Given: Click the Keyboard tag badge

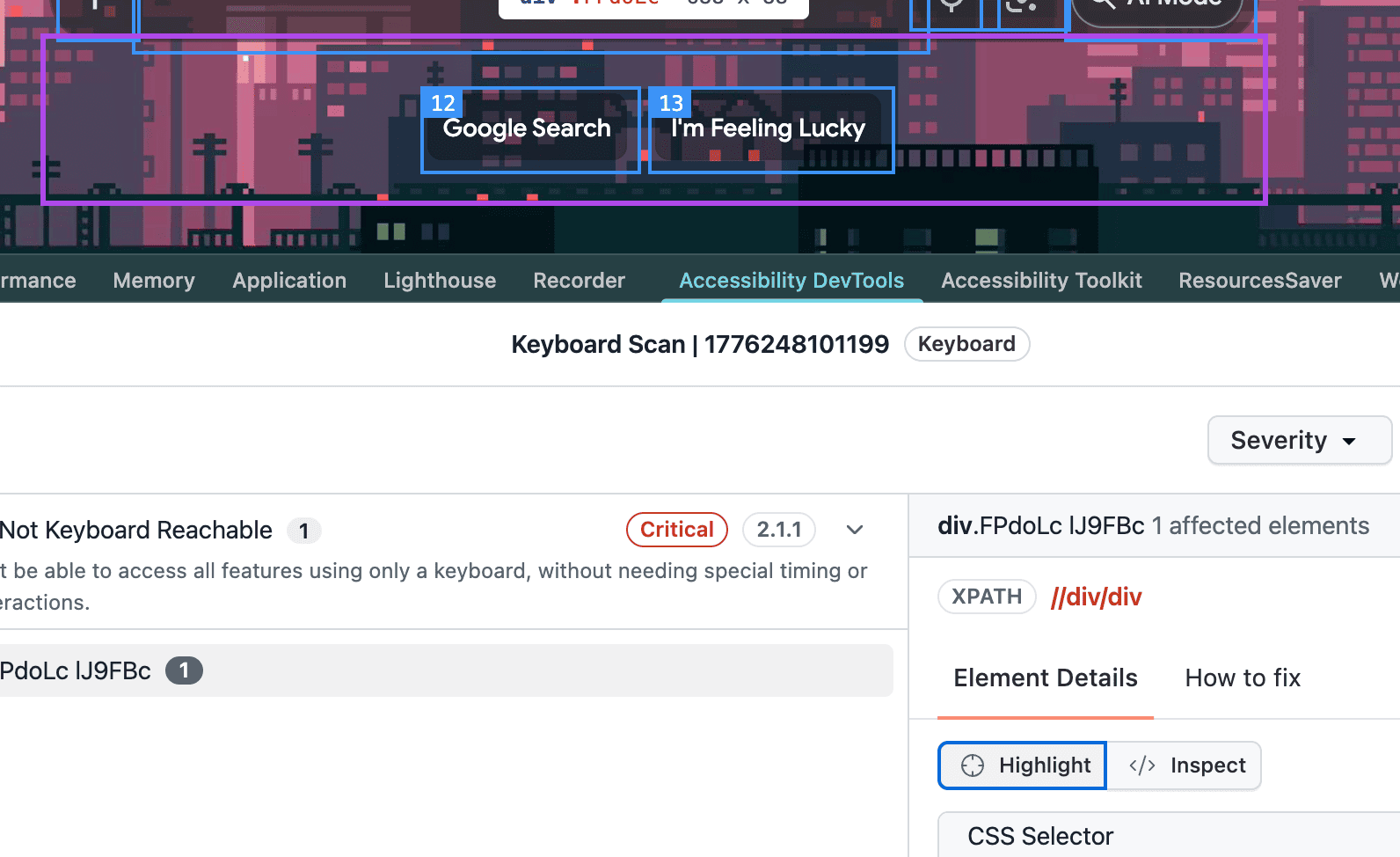Looking at the screenshot, I should coord(966,344).
